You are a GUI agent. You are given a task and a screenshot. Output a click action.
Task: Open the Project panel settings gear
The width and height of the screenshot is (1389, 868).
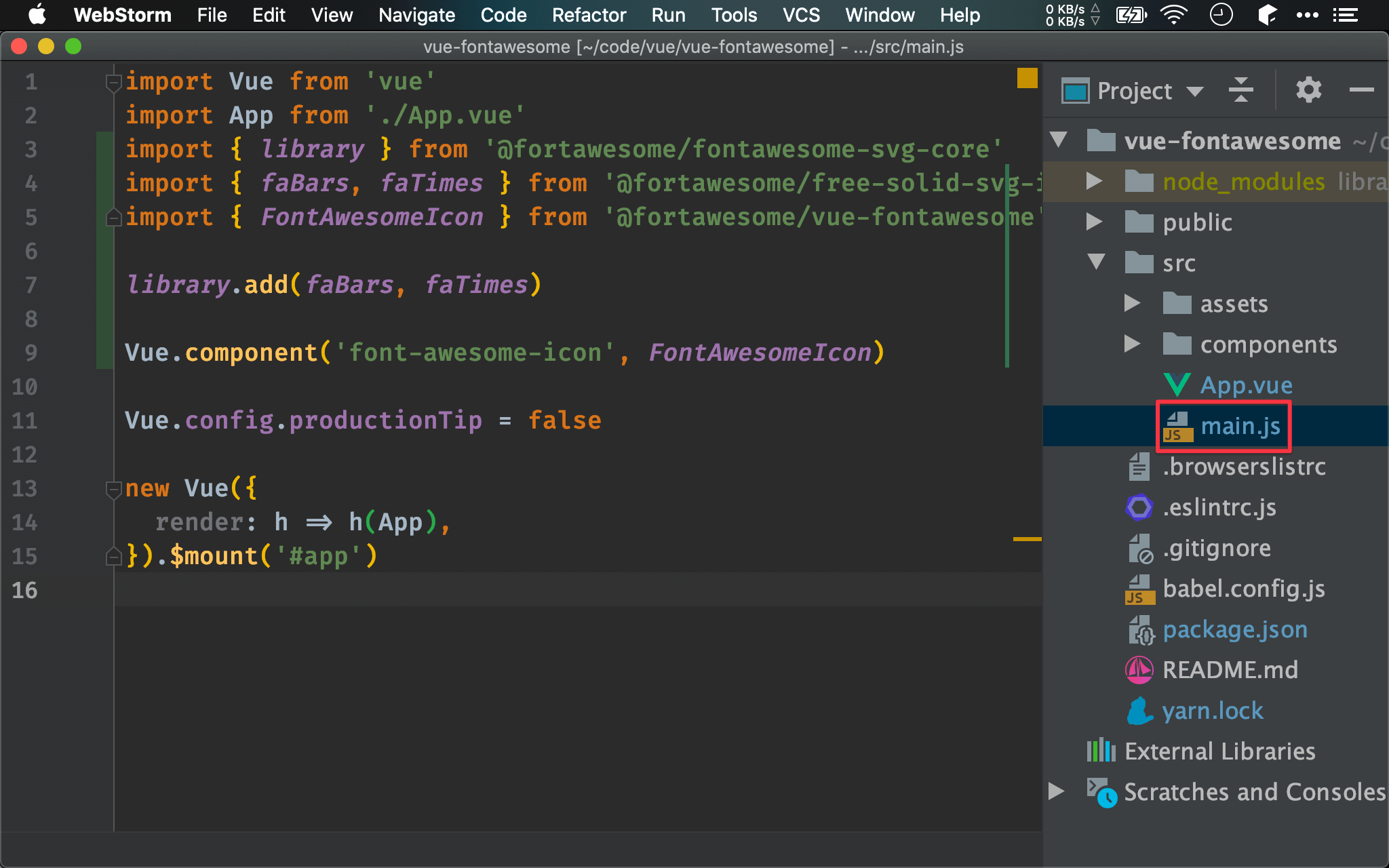coord(1308,90)
